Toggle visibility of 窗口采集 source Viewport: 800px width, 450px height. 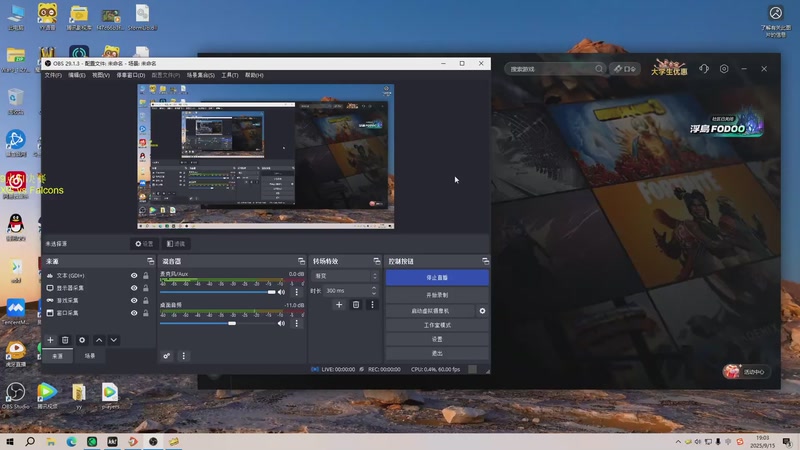point(134,313)
